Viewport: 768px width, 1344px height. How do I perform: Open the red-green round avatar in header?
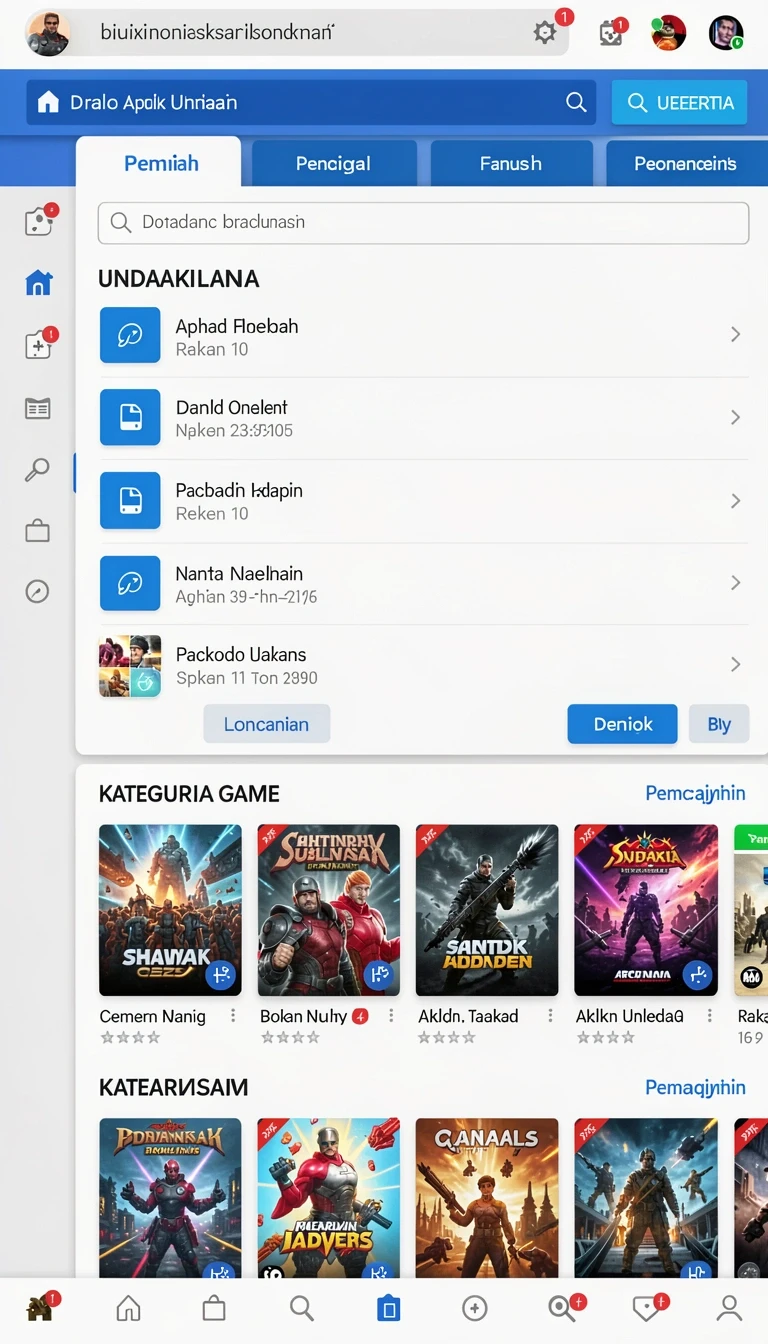[x=667, y=33]
